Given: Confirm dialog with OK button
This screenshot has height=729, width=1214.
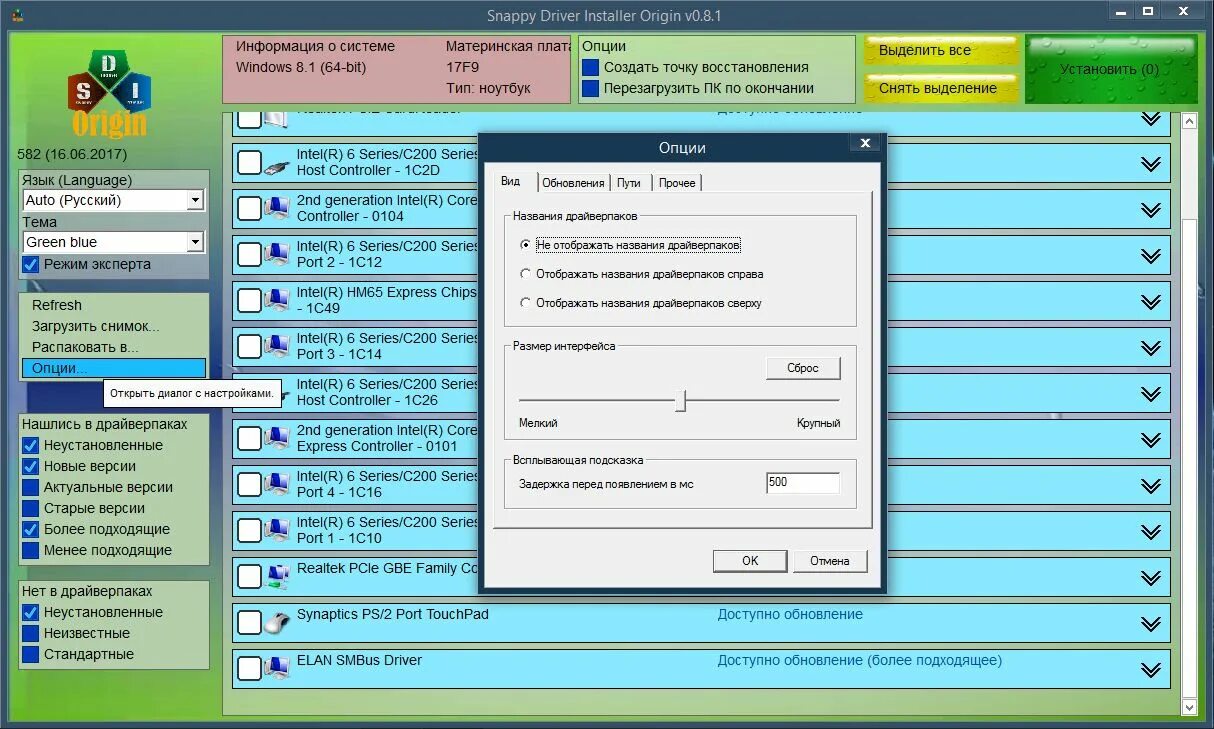Looking at the screenshot, I should (x=750, y=561).
